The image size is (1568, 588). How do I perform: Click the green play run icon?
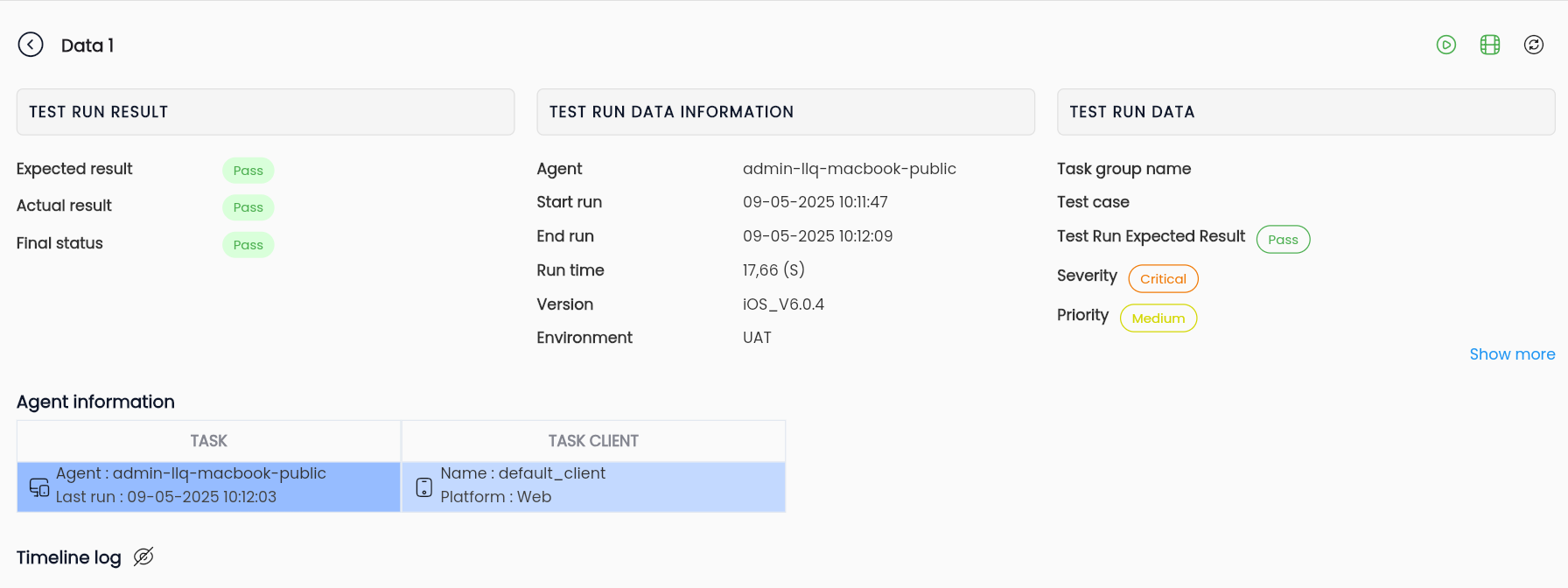pyautogui.click(x=1446, y=45)
